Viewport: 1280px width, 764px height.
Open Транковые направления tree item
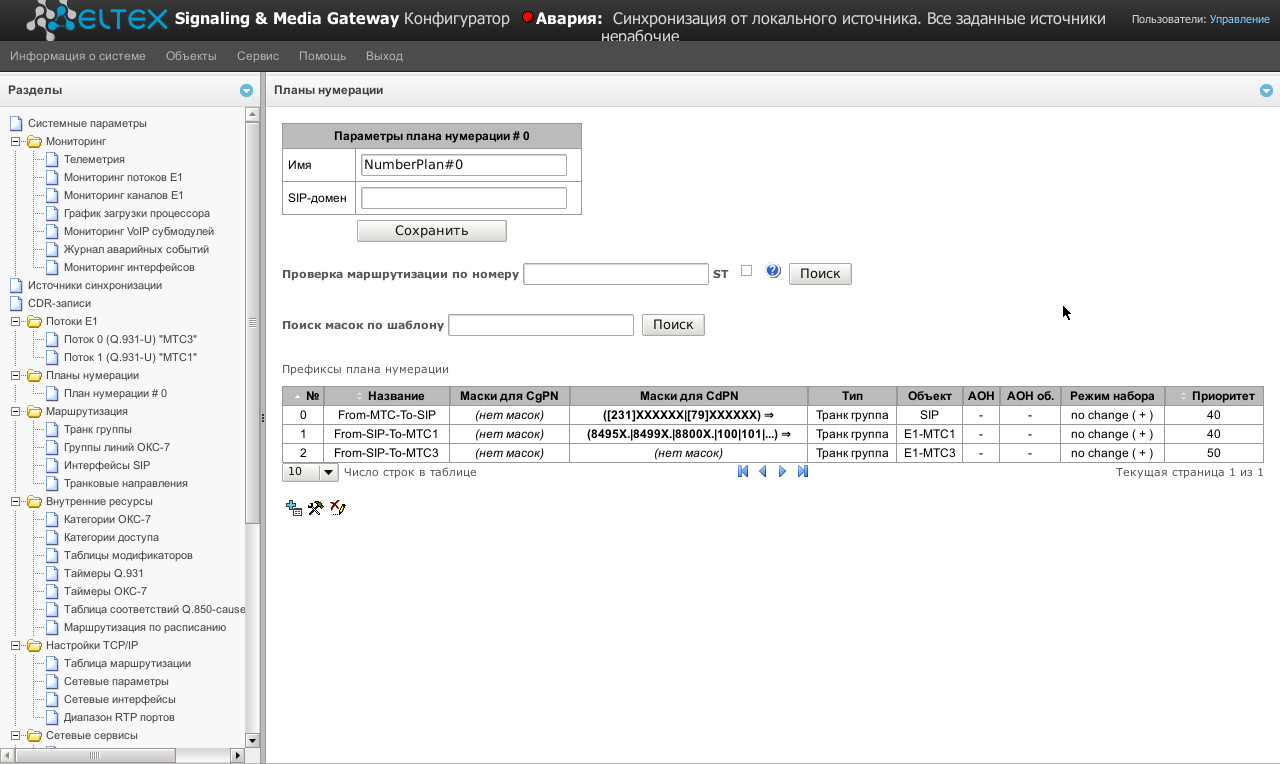(126, 483)
